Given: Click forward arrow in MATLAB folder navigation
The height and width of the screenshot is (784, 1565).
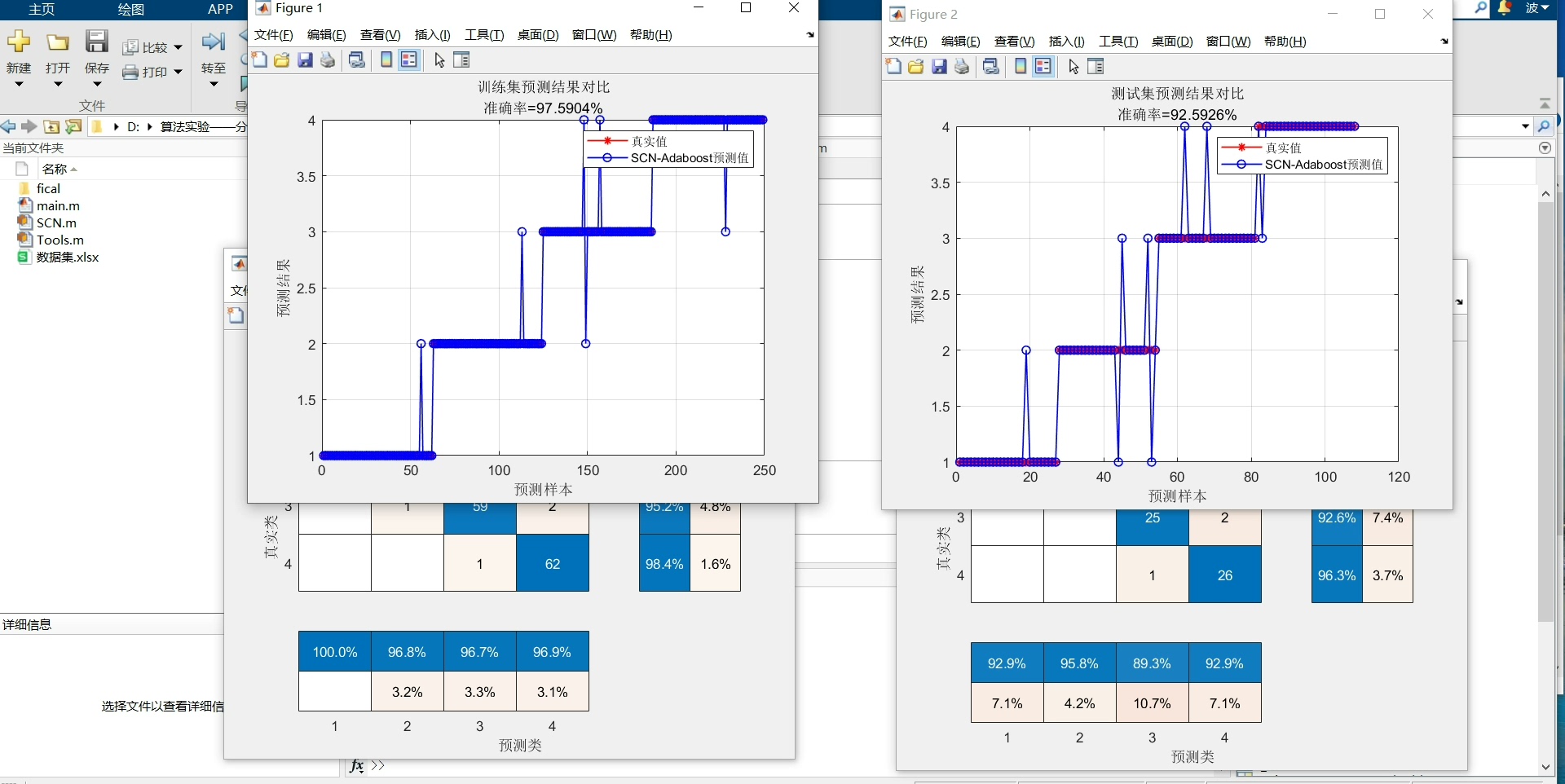Looking at the screenshot, I should (x=29, y=126).
